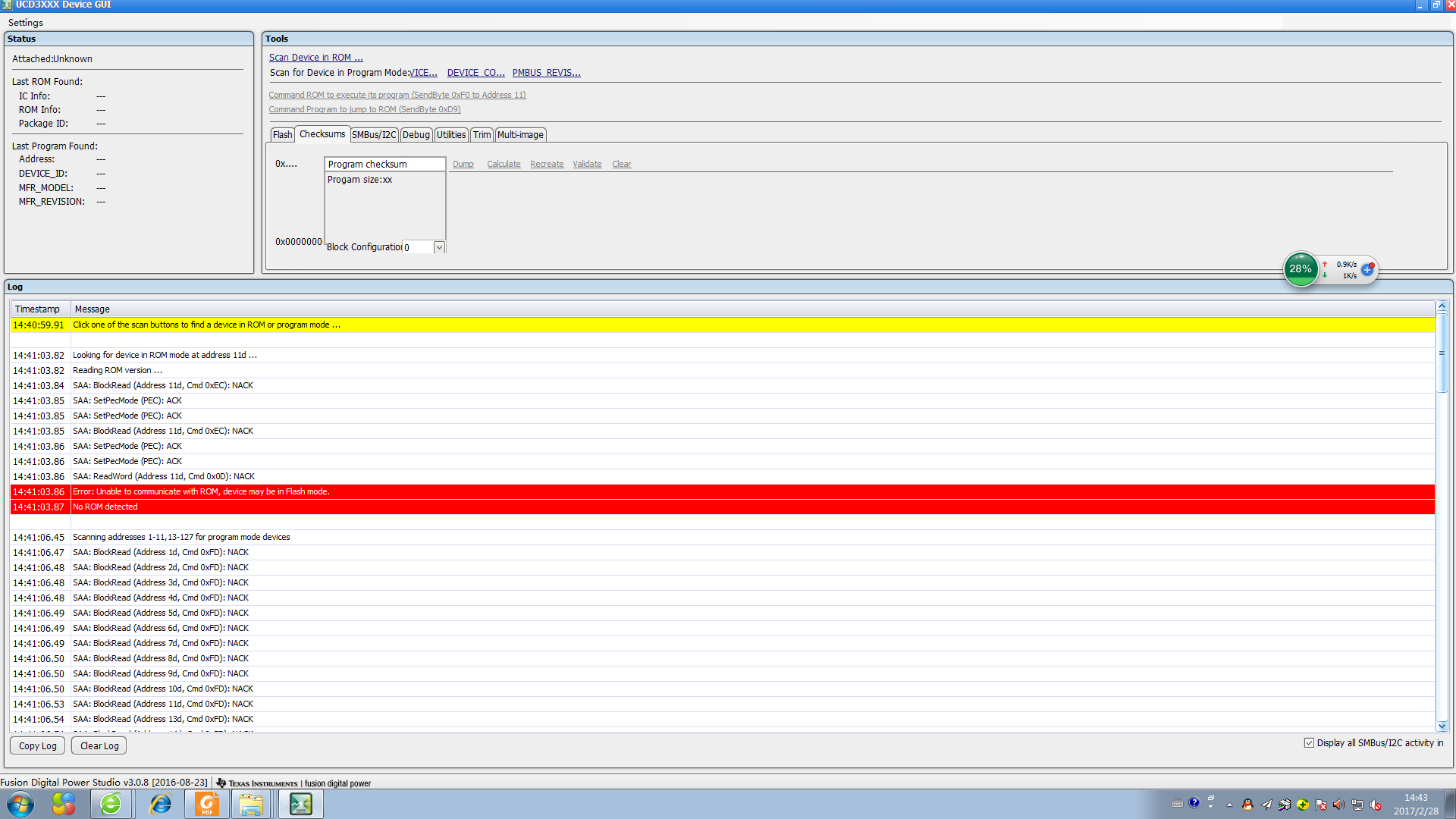Screen dimensions: 1456x819
Task: Click Scan Device in ROM link
Action: (x=315, y=58)
